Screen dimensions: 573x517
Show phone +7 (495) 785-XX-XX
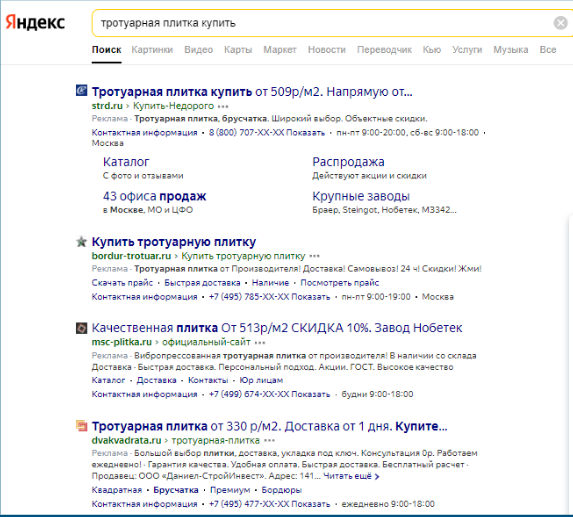[x=269, y=297]
